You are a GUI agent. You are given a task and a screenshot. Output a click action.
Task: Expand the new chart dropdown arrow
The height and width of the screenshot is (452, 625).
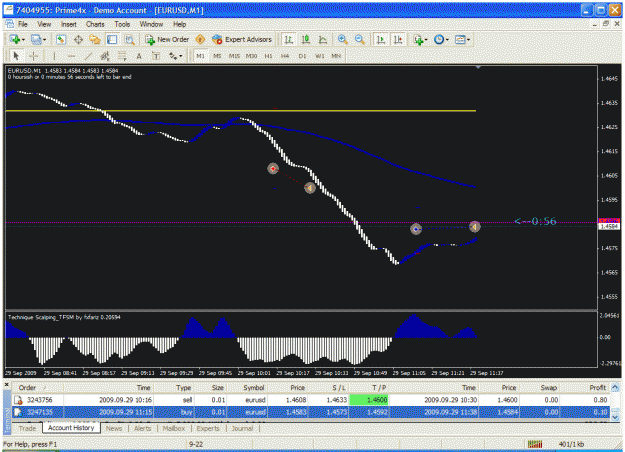click(24, 40)
